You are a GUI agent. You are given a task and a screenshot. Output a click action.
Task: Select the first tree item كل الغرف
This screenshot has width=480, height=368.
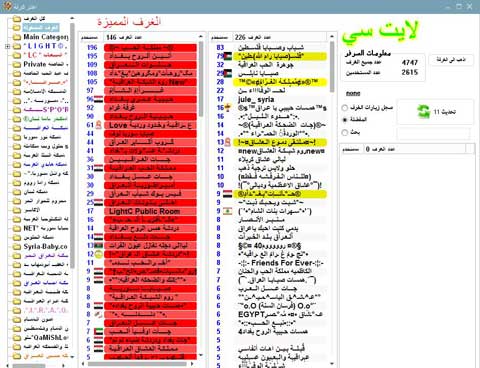pyautogui.click(x=34, y=19)
